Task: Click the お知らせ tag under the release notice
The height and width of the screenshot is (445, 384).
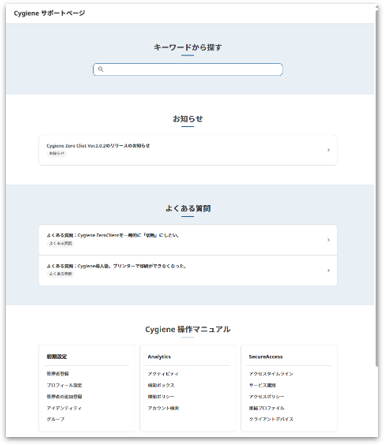Action: pyautogui.click(x=57, y=153)
